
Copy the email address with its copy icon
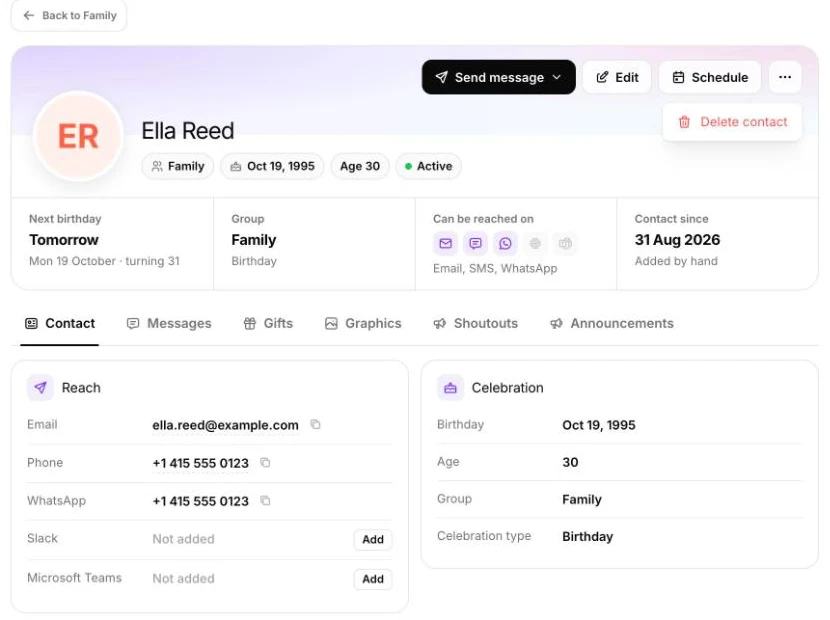(x=315, y=424)
